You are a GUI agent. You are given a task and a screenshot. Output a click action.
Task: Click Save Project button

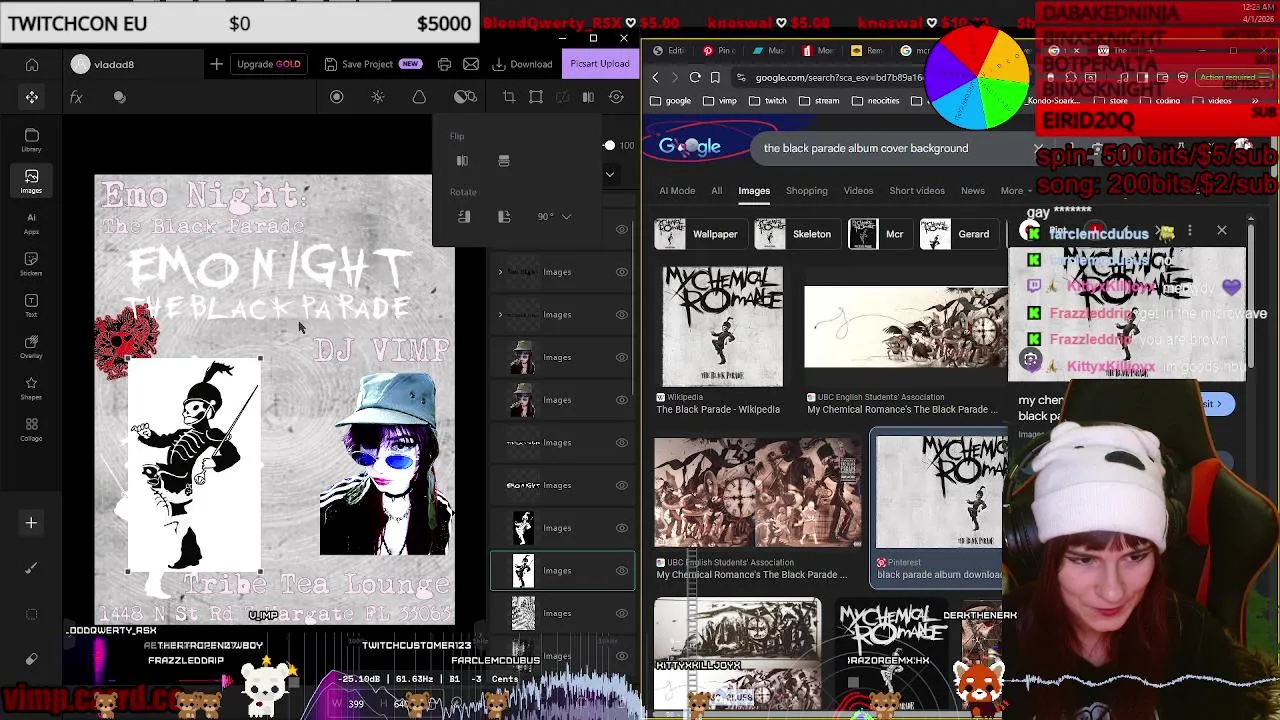(372, 64)
